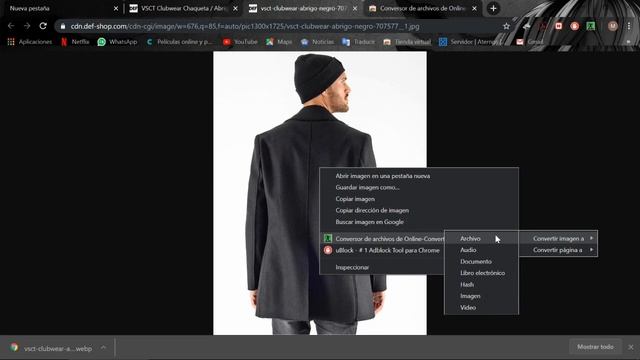Viewport: 640px width, 360px height.
Task: Select Documento in the conversion submenu
Action: (x=482, y=261)
